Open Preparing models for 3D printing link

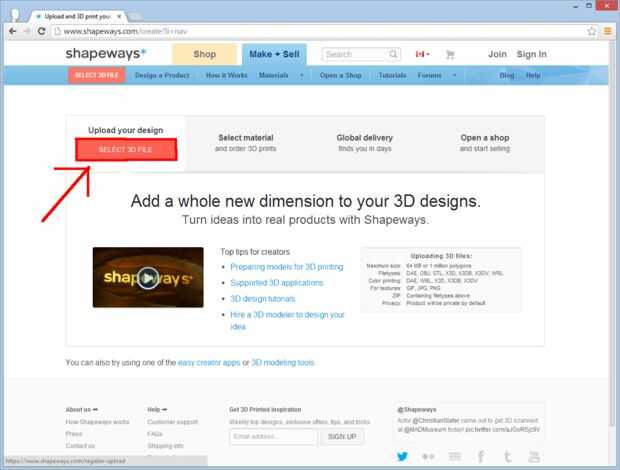coord(287,267)
